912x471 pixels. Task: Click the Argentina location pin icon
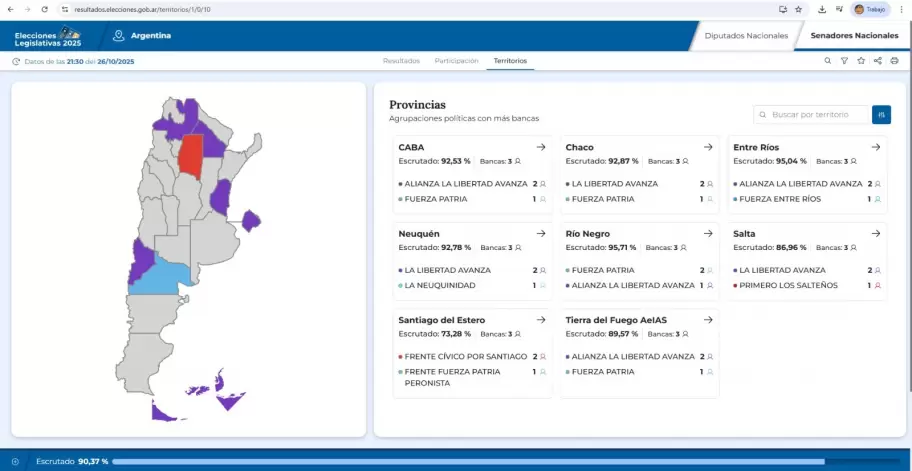118,36
